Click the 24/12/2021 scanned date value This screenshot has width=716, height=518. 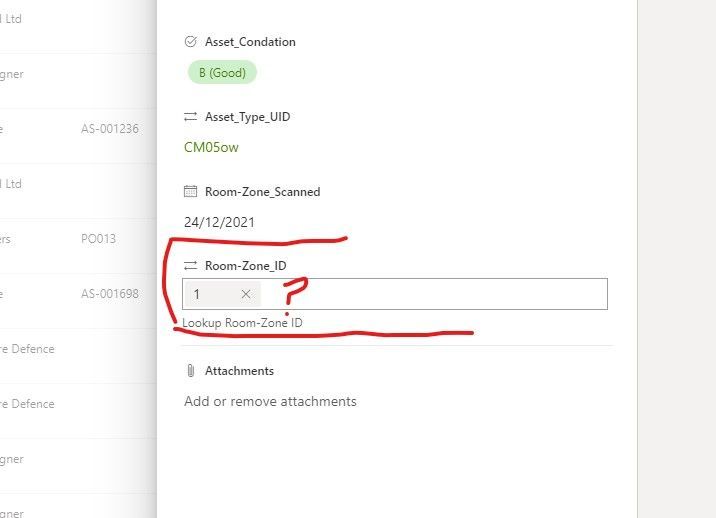(x=219, y=222)
